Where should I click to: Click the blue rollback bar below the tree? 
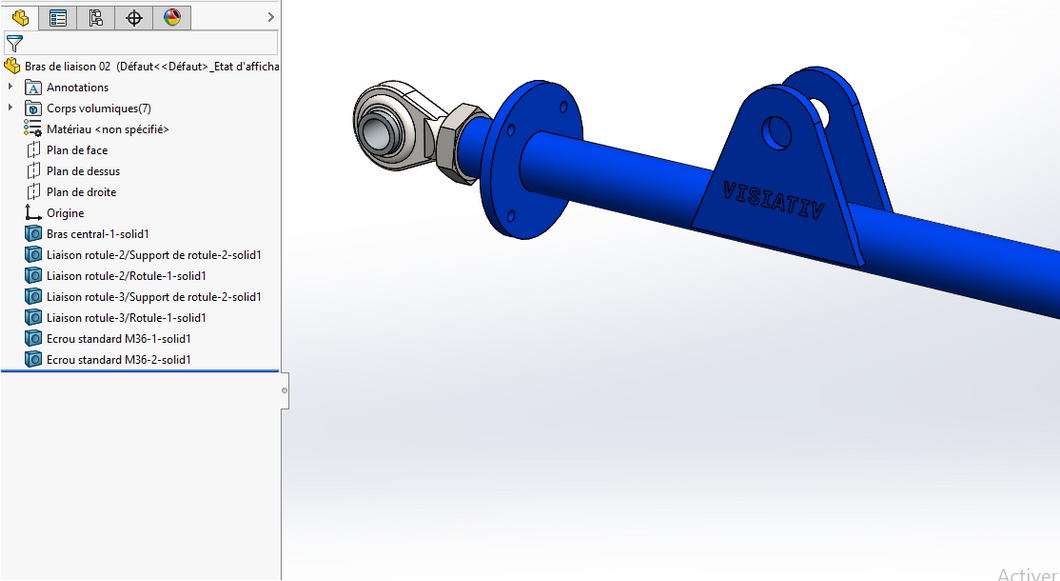tap(140, 371)
